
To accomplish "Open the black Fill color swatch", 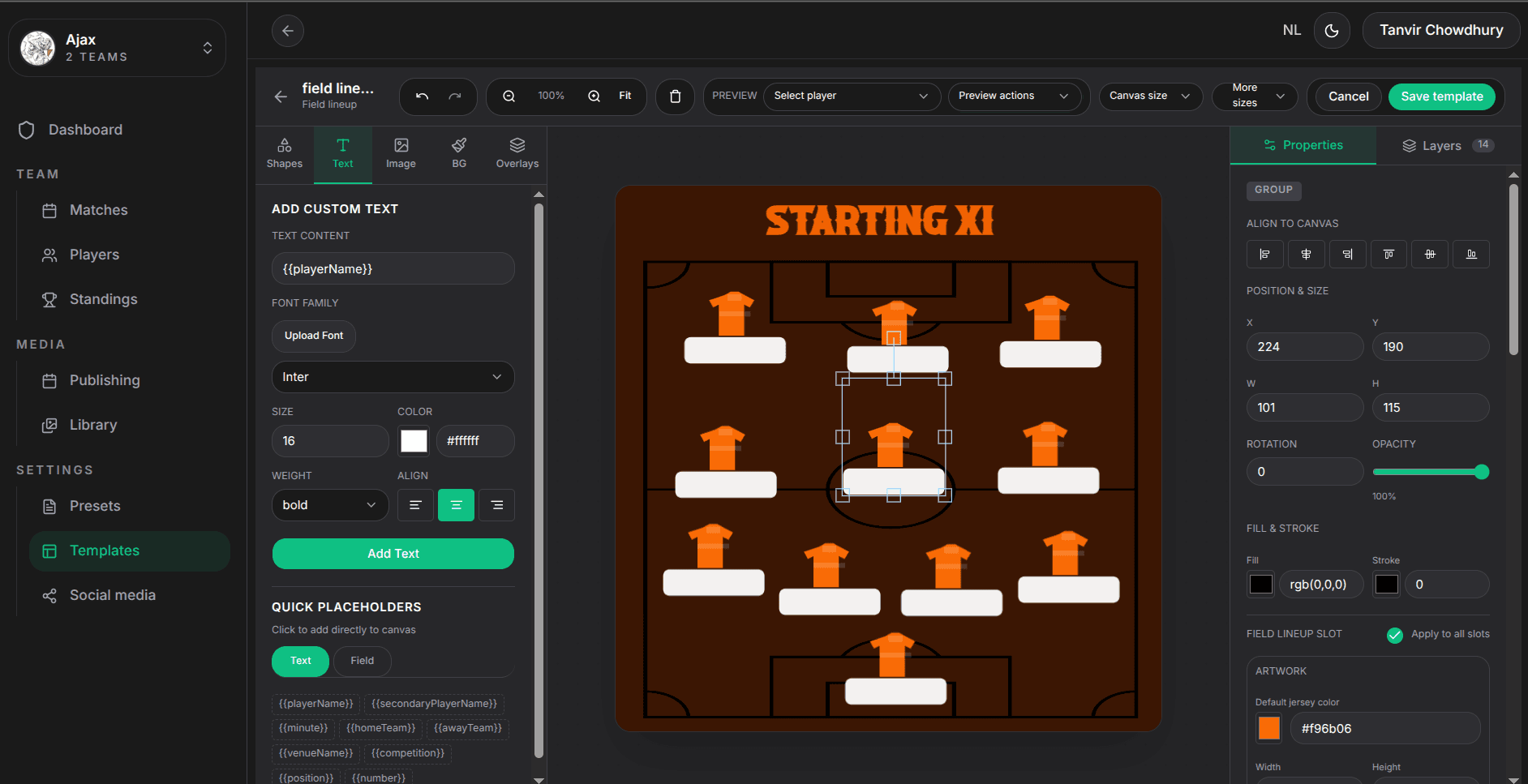I will pos(1261,585).
